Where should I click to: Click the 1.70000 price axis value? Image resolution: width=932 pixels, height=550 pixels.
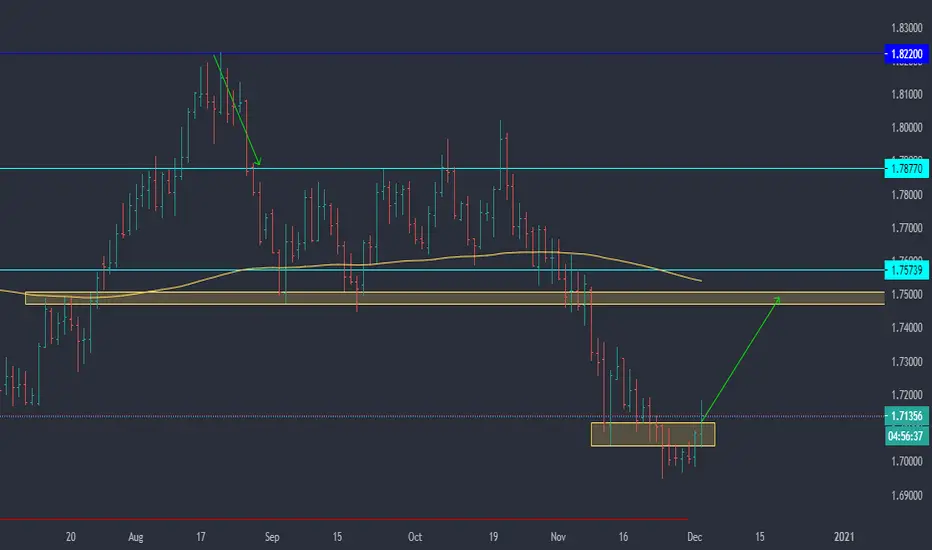[906, 461]
